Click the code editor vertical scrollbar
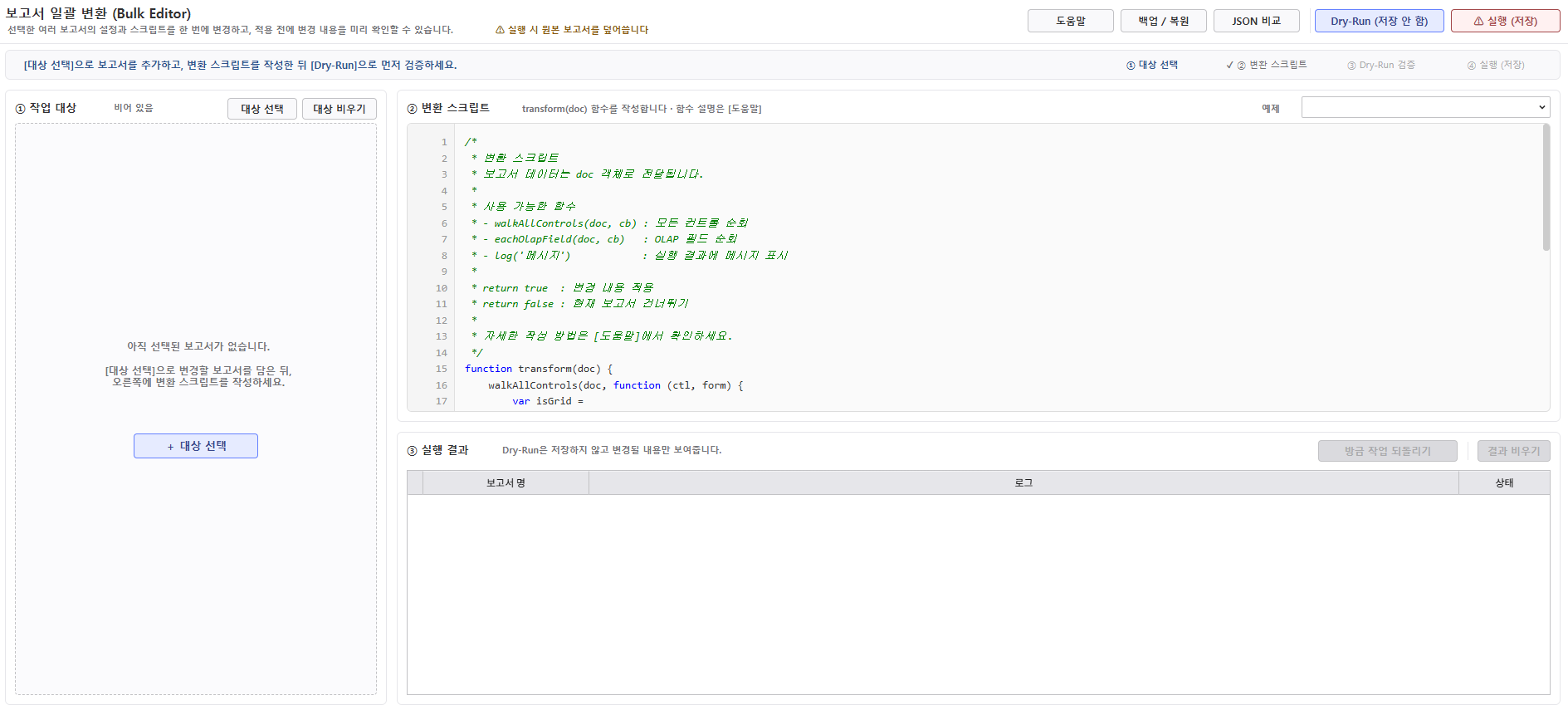Screen dimensions: 1568x710 tap(1546, 188)
